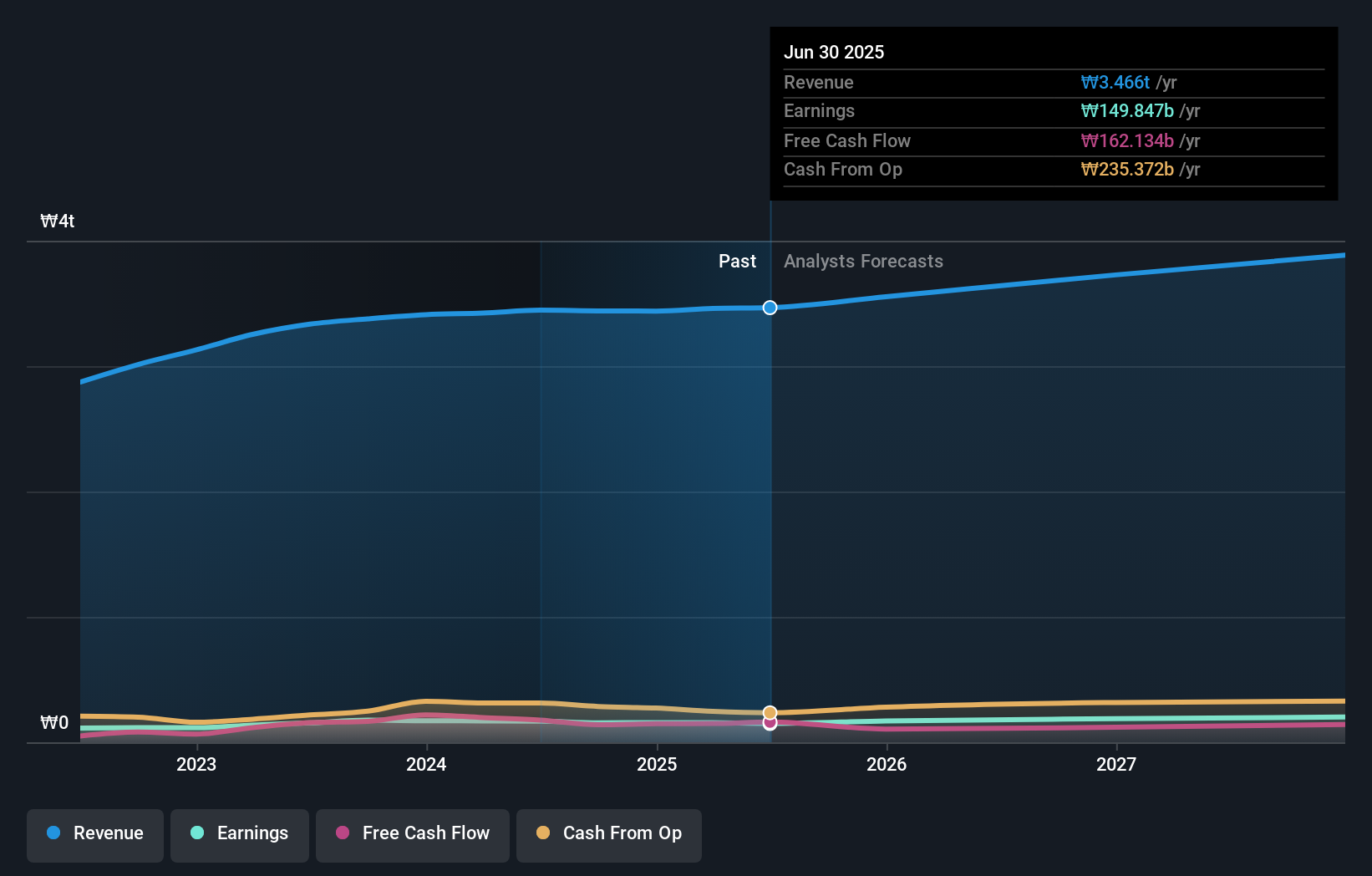Click the yellow Cash From Op marker
1372x876 pixels.
[x=769, y=712]
